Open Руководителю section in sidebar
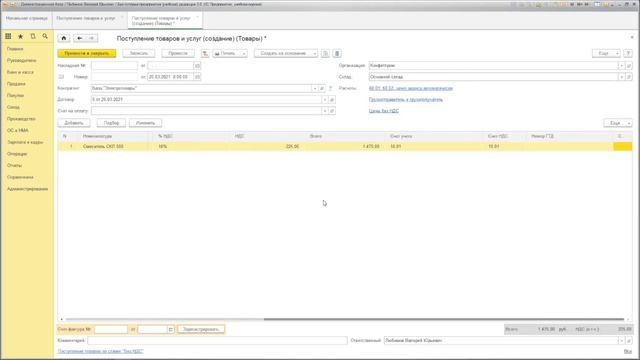 [22, 60]
